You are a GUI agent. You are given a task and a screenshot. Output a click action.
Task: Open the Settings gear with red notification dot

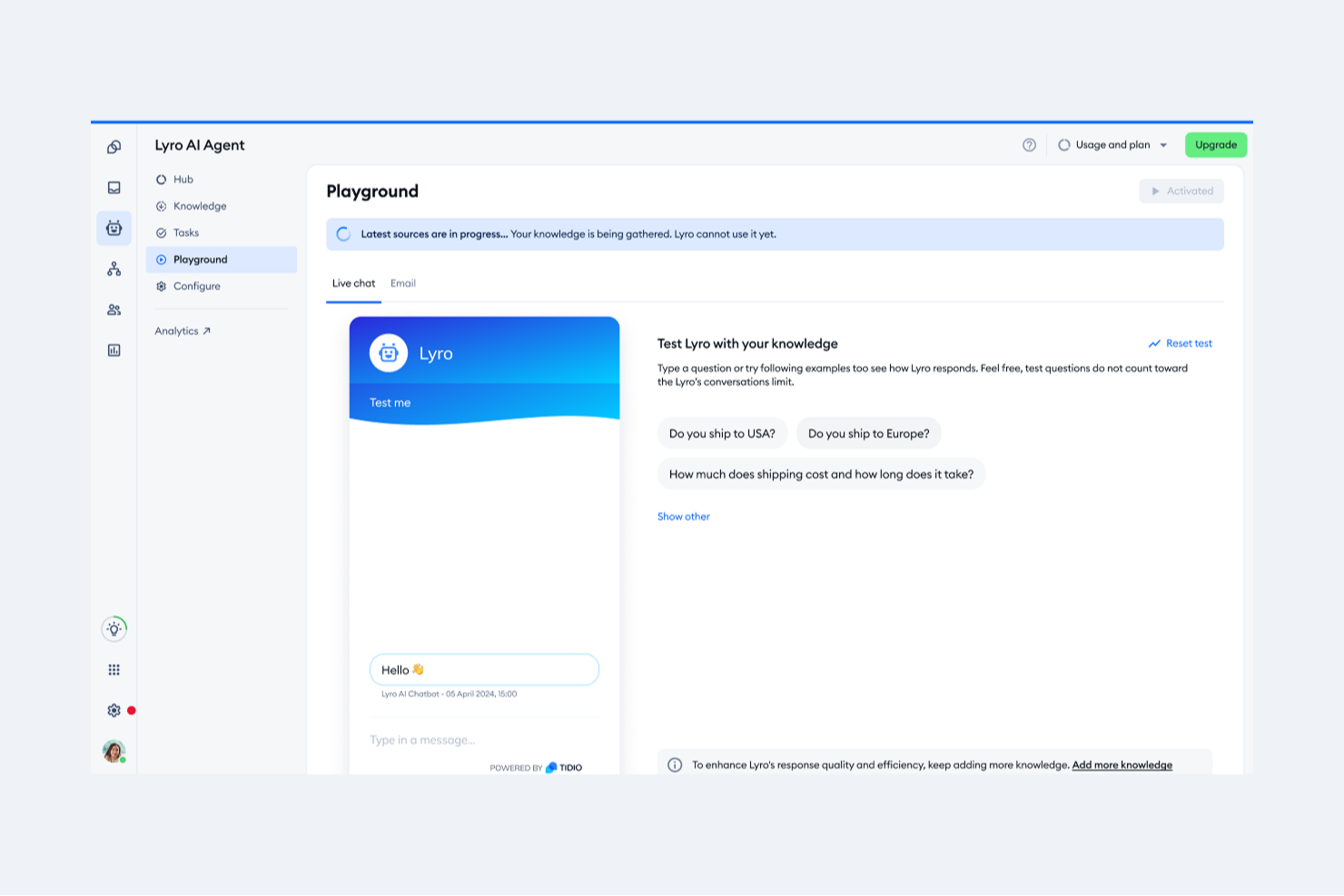coord(114,710)
